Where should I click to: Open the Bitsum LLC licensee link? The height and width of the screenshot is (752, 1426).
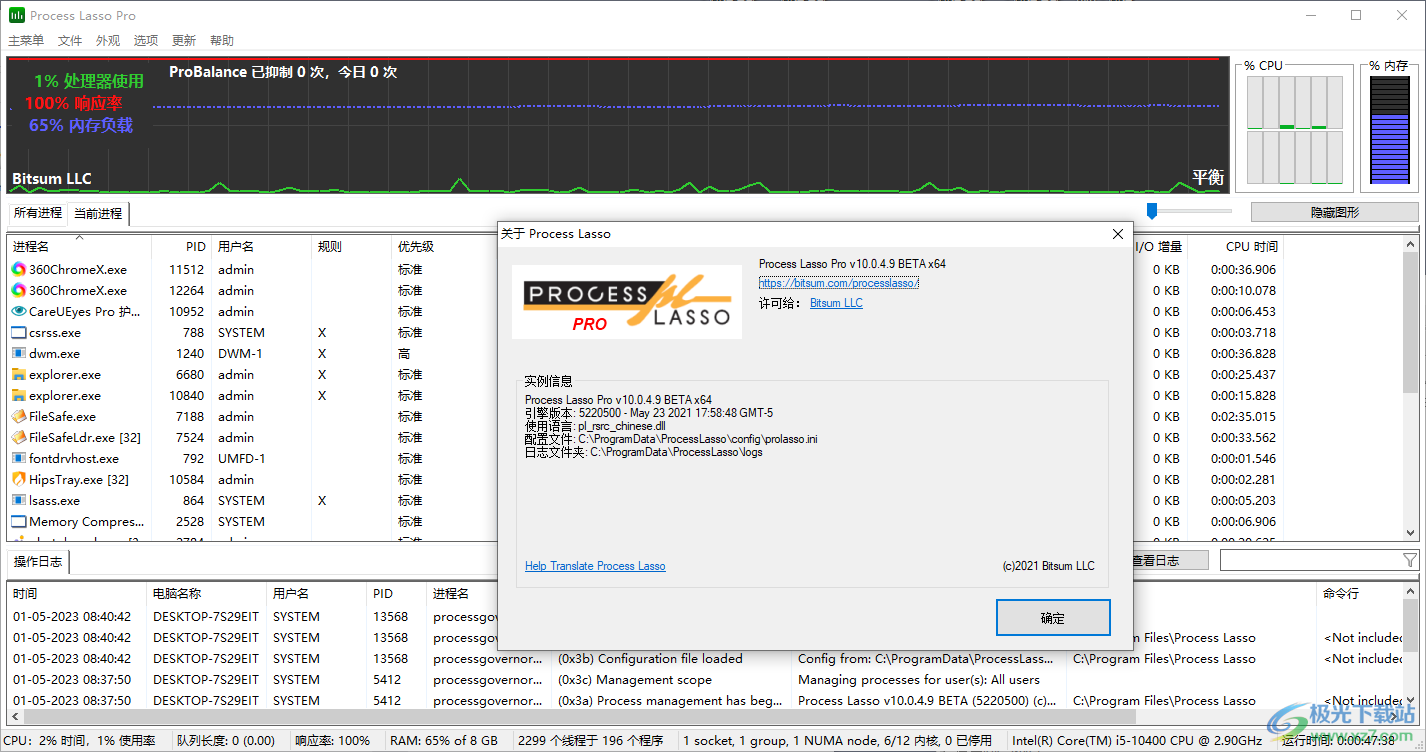pyautogui.click(x=836, y=303)
